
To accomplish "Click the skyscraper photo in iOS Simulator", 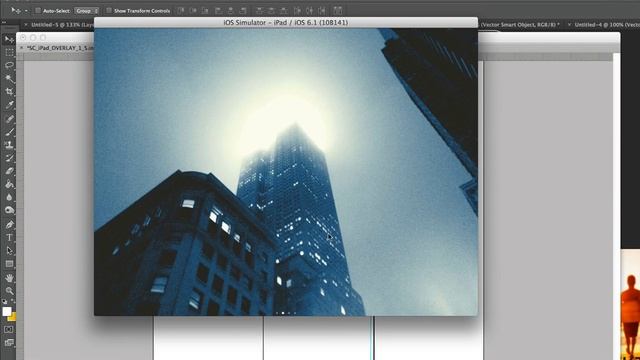I will click(286, 172).
